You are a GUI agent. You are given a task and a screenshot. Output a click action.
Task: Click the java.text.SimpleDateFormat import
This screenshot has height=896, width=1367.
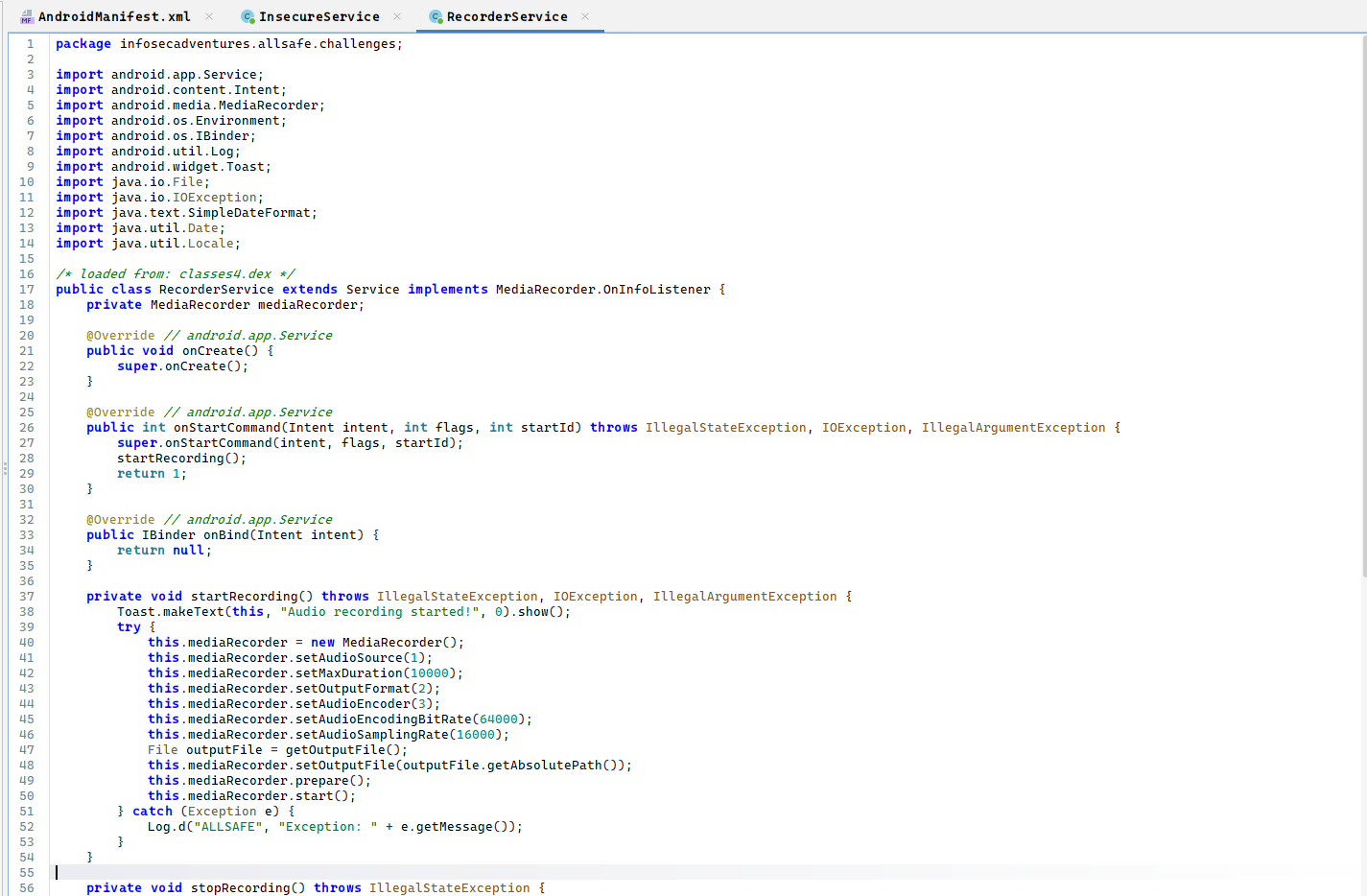[210, 213]
